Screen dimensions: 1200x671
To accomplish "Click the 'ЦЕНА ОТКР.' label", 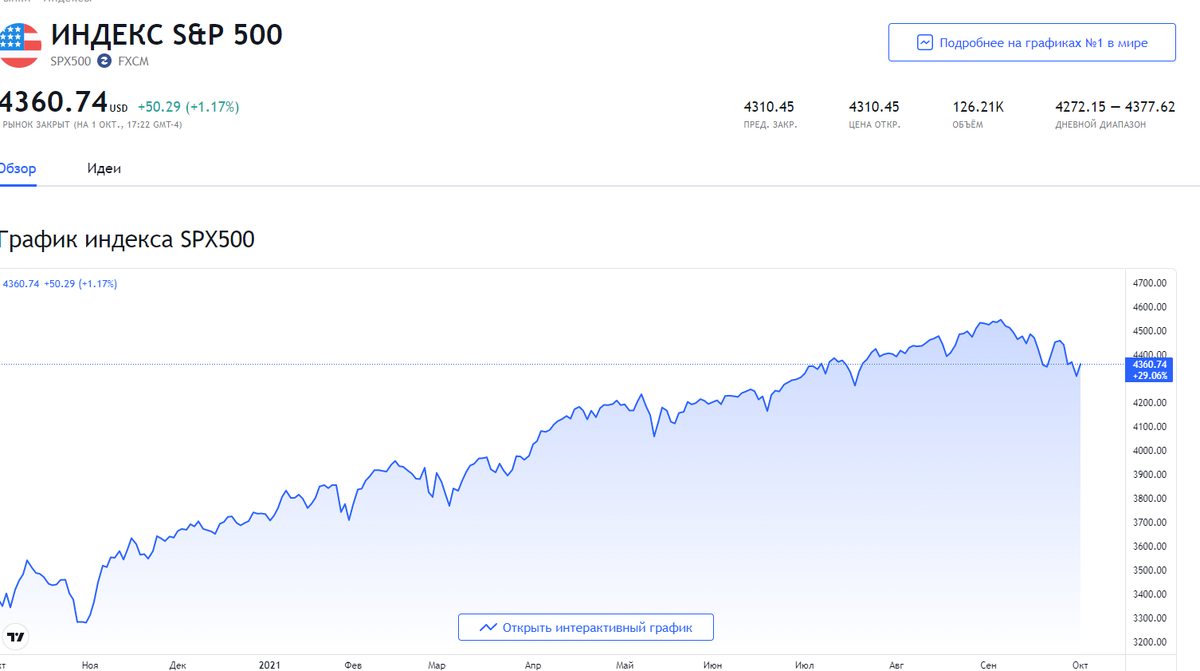I will coord(875,125).
